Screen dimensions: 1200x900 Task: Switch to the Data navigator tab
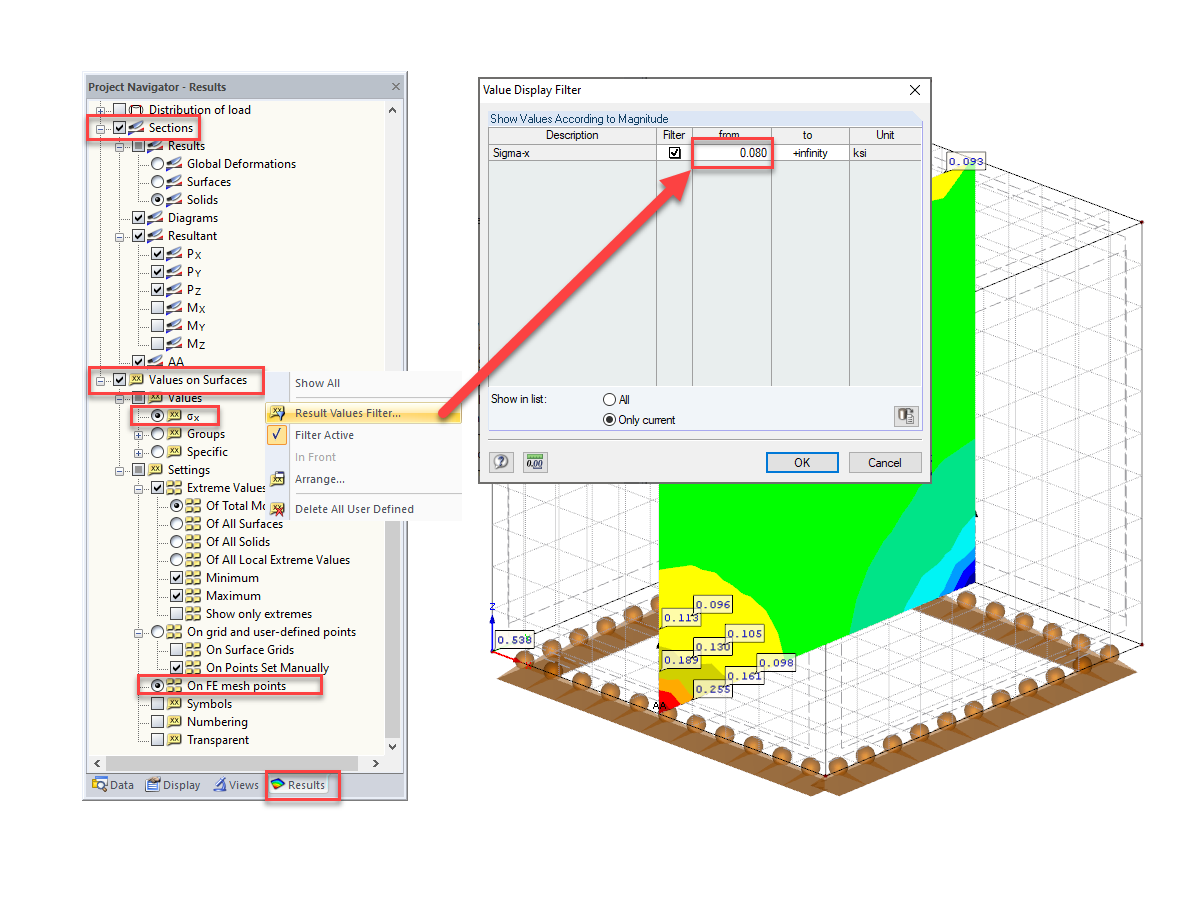113,785
